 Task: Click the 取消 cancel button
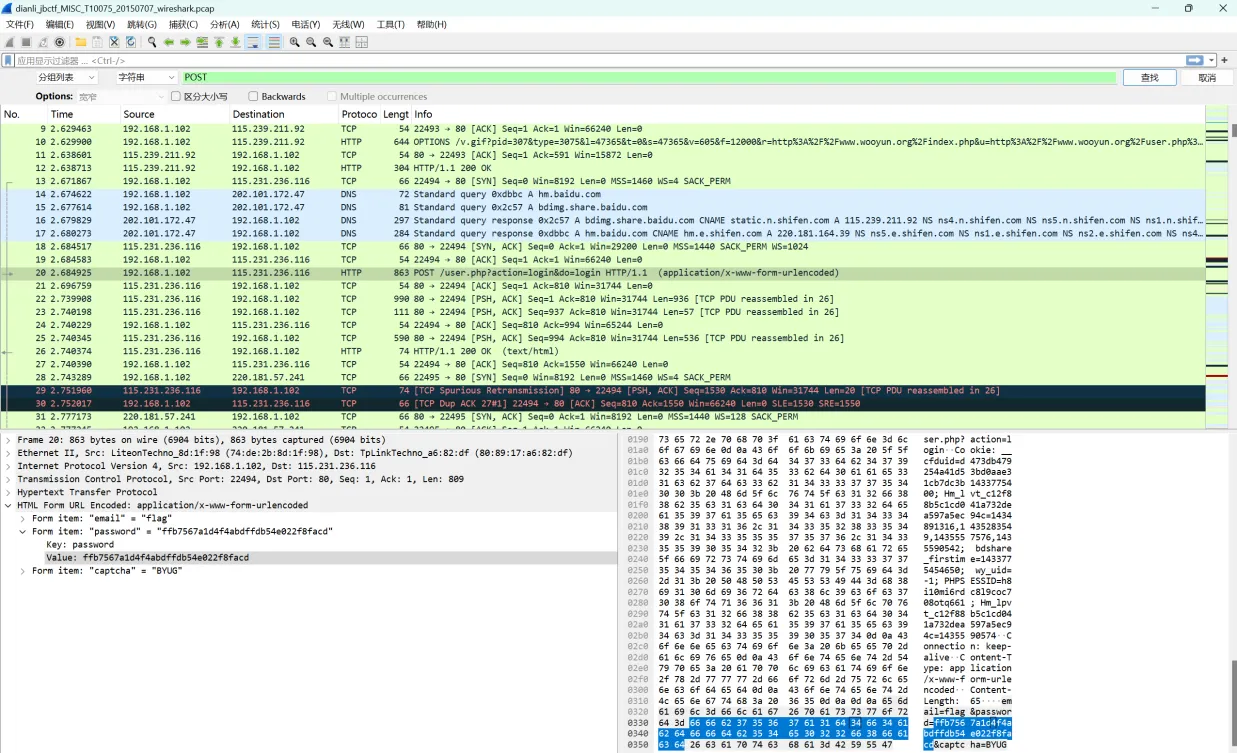pos(1207,77)
